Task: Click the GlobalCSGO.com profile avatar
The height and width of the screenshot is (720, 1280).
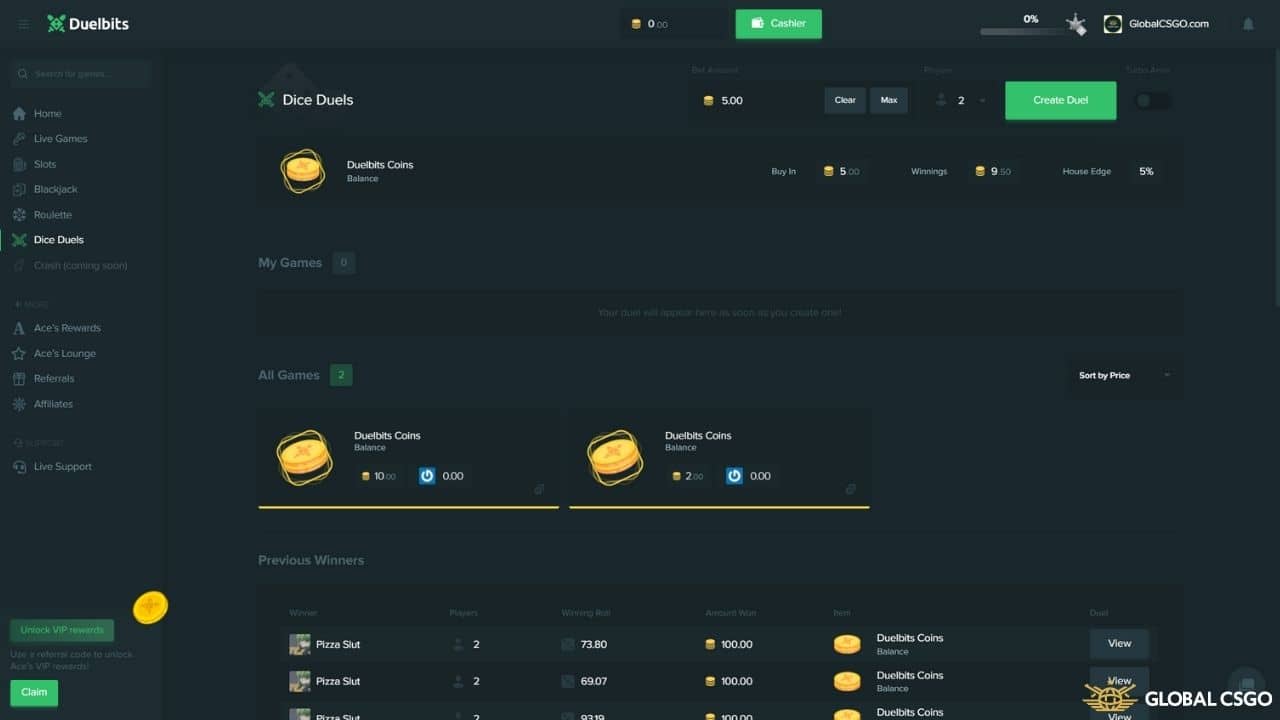Action: pos(1113,24)
